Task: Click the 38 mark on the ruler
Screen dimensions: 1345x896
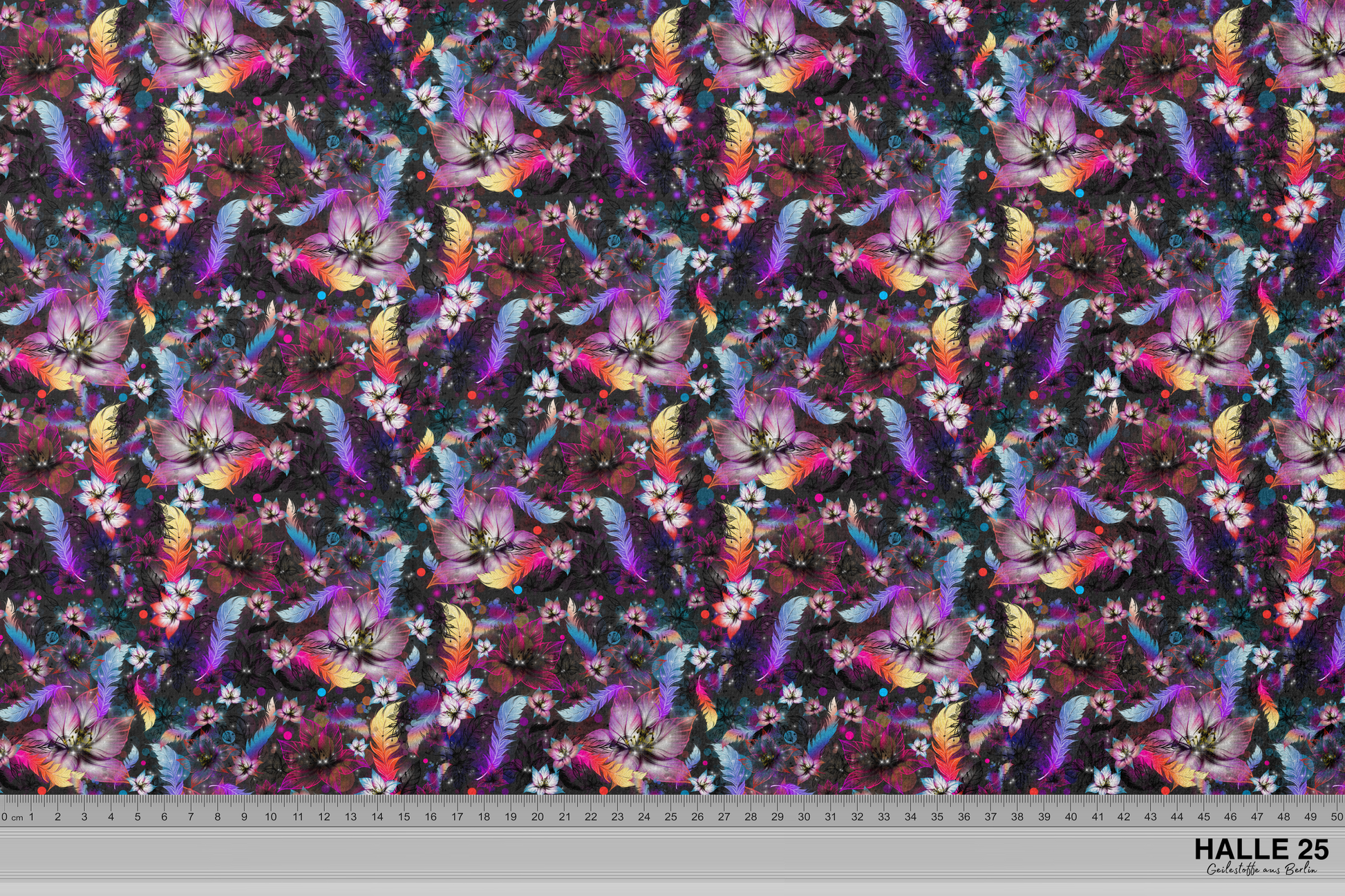Action: [1017, 817]
